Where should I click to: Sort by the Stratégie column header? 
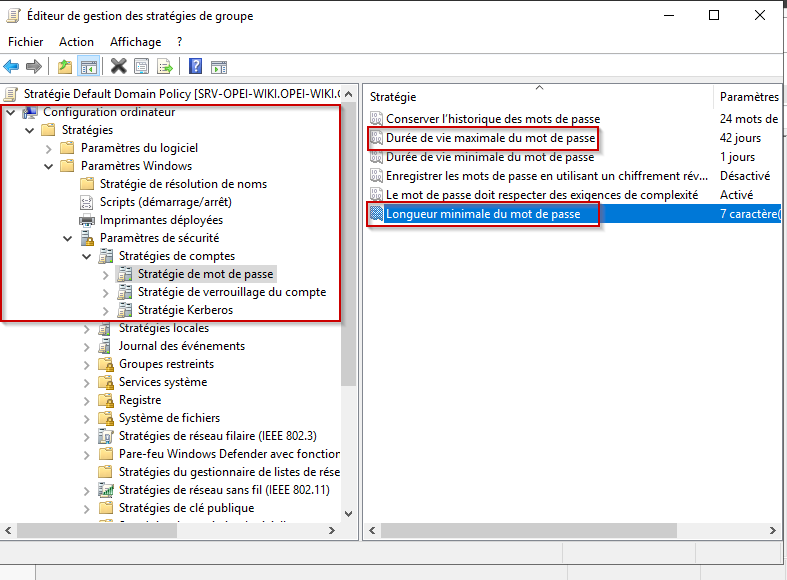pos(538,97)
